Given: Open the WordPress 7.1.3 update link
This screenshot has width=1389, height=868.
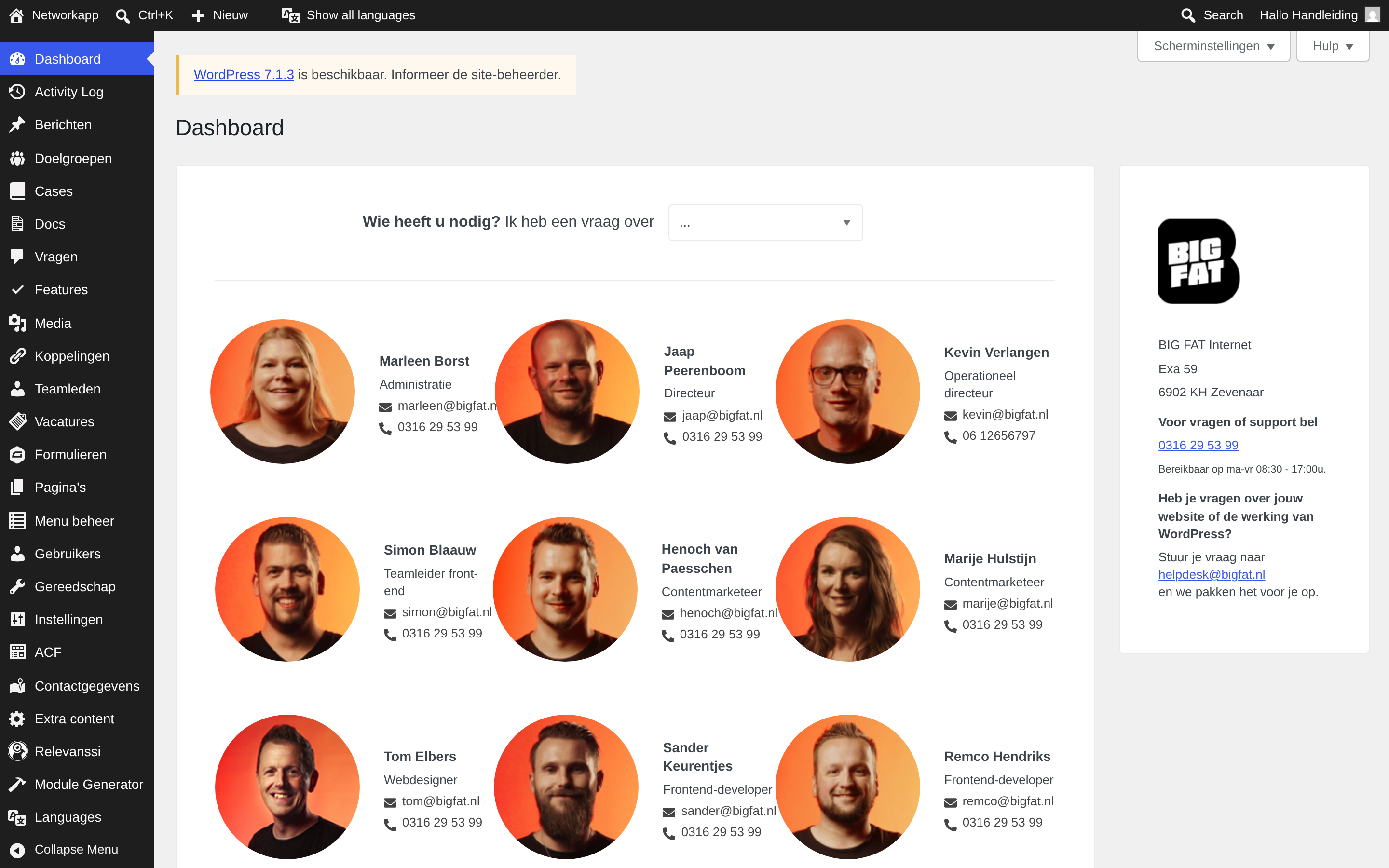Looking at the screenshot, I should 244,75.
